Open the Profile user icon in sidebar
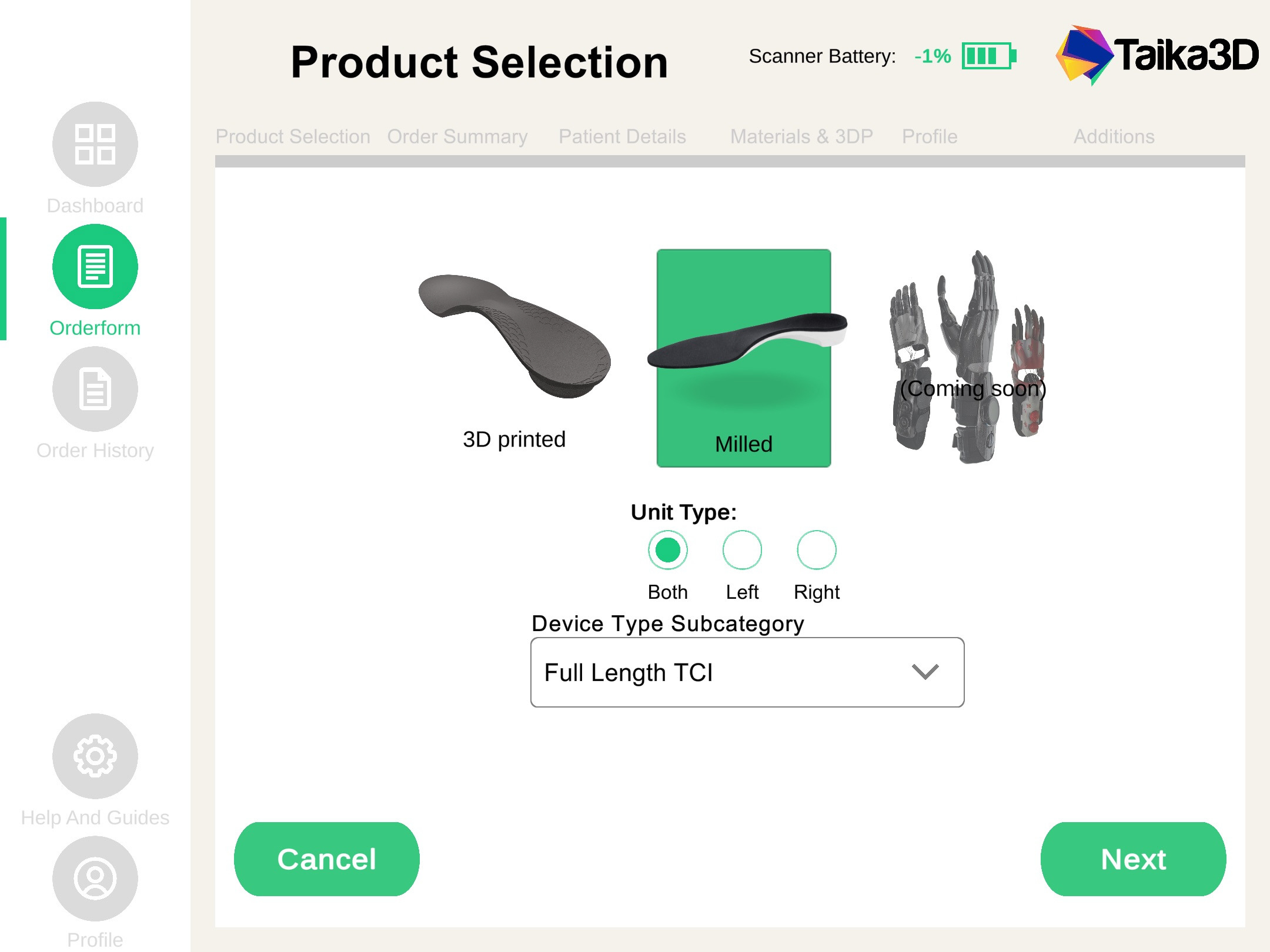1270x952 pixels. (x=95, y=879)
